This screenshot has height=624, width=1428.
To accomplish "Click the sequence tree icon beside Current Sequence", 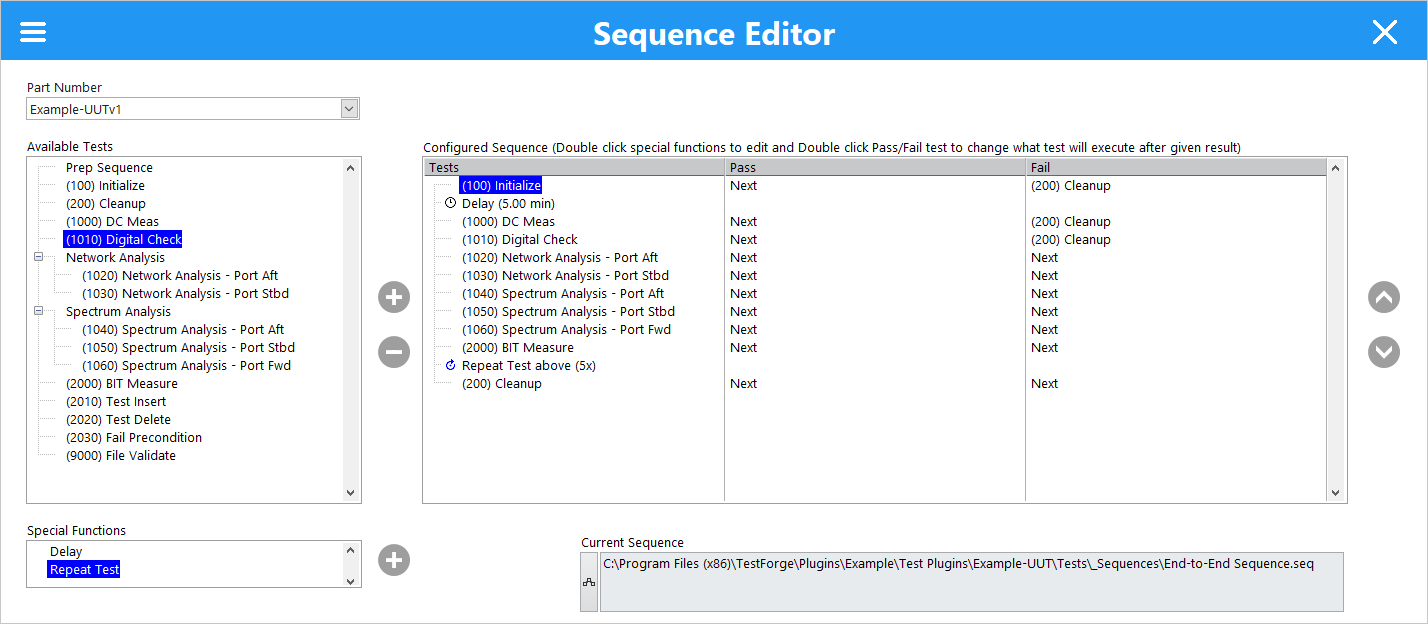I will coord(588,580).
